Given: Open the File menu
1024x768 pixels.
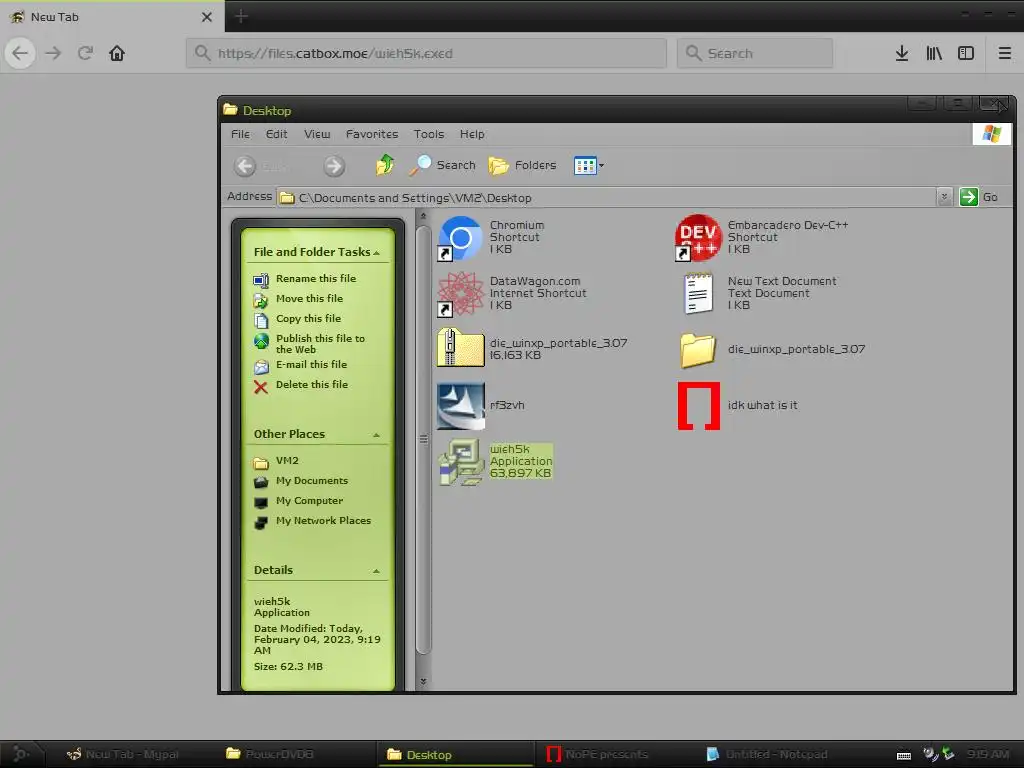Looking at the screenshot, I should pyautogui.click(x=240, y=134).
